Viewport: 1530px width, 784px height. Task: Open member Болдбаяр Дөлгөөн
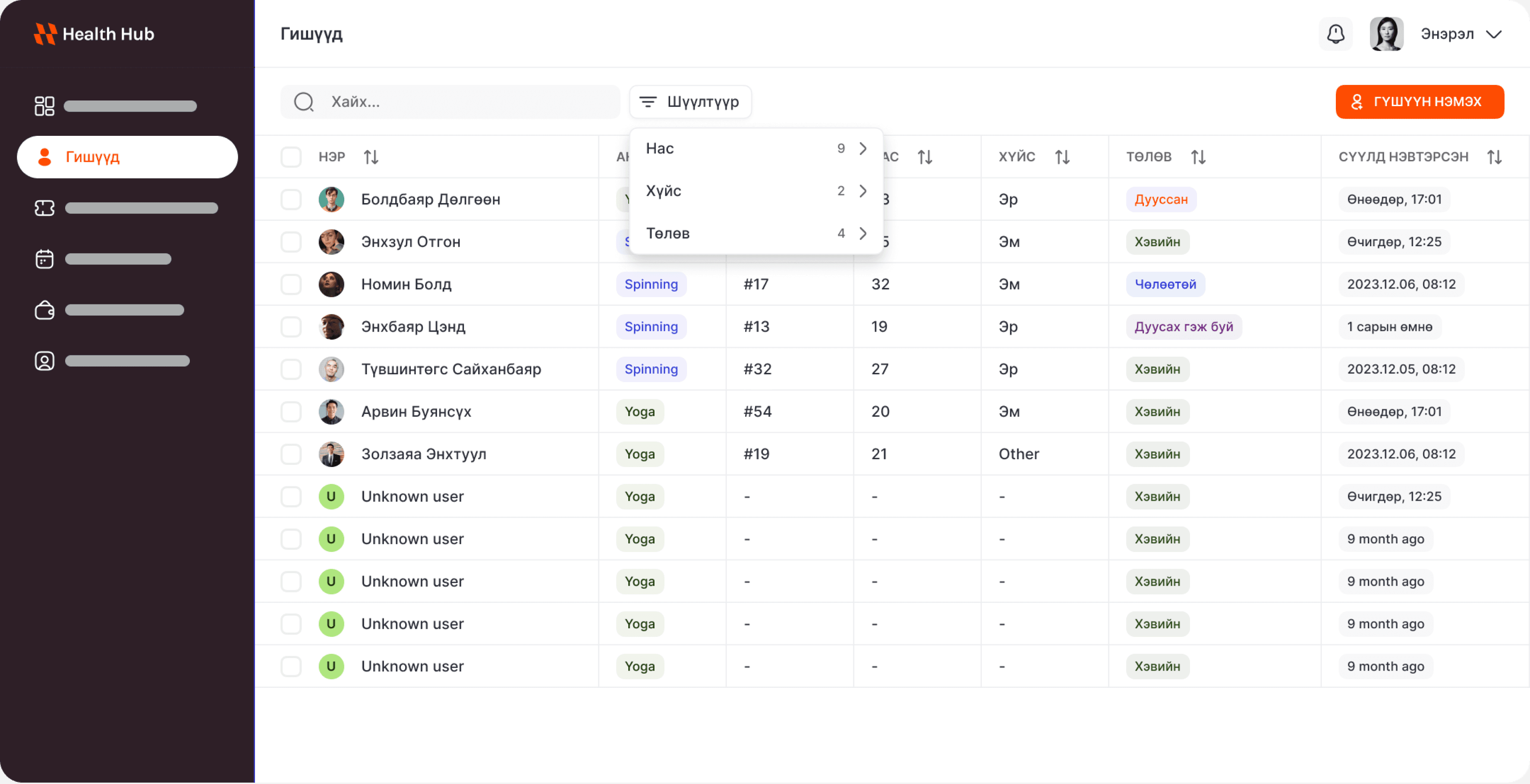[x=431, y=199]
